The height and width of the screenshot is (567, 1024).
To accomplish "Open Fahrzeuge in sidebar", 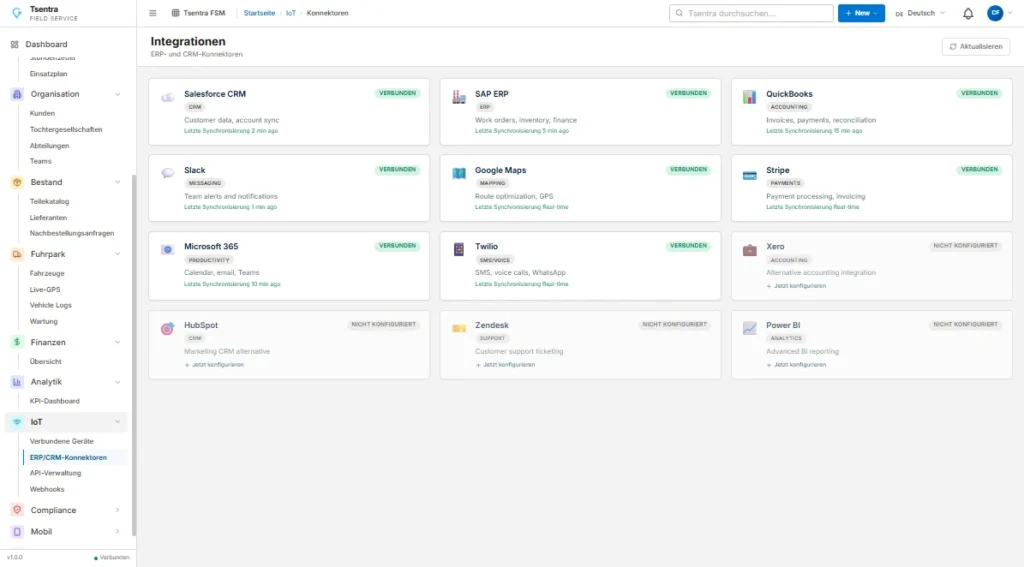I will point(47,274).
